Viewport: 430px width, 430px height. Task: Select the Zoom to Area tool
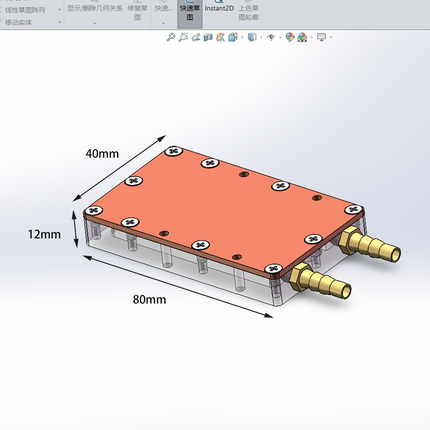[x=183, y=37]
